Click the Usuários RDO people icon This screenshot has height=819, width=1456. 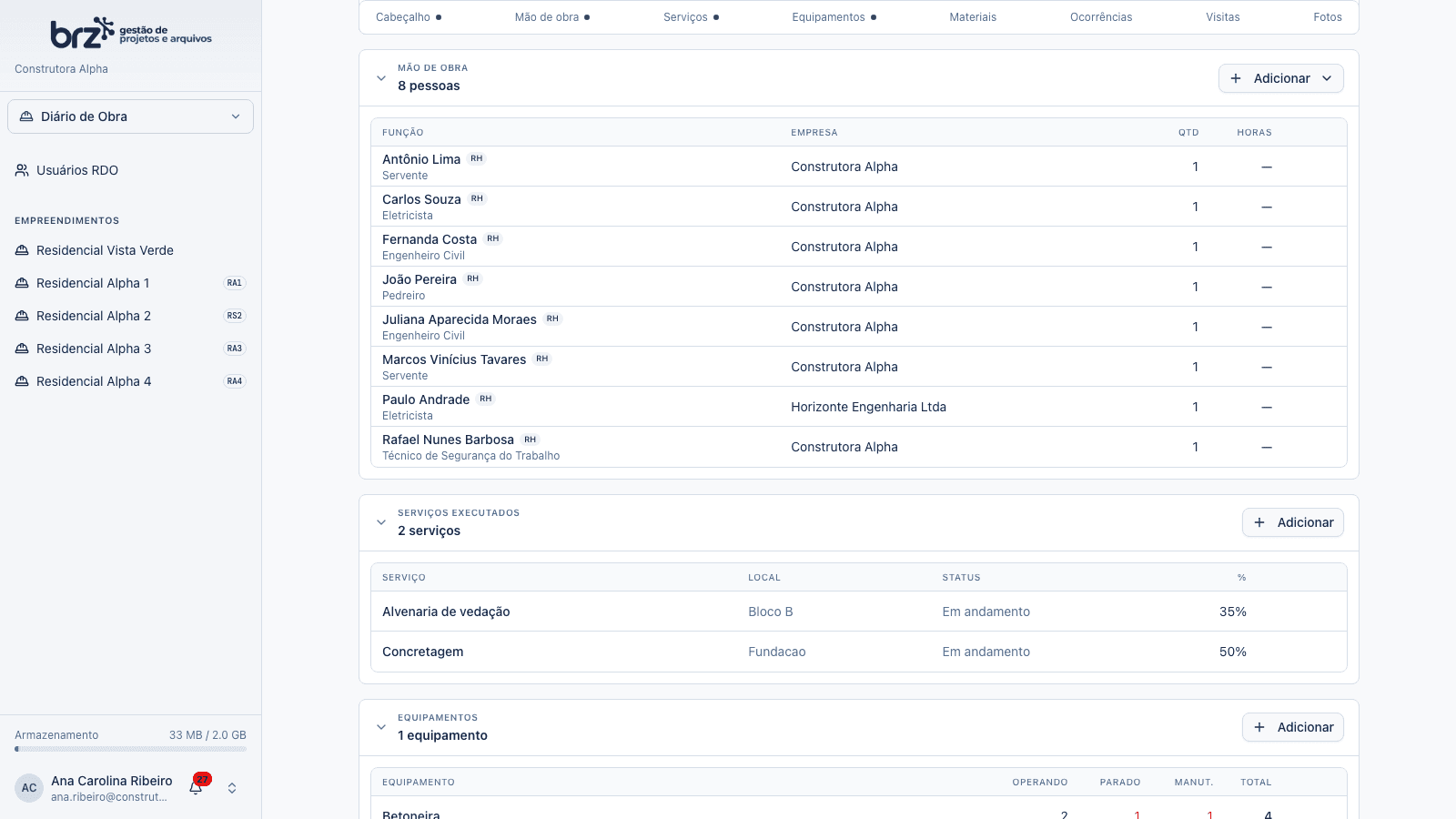click(x=22, y=170)
